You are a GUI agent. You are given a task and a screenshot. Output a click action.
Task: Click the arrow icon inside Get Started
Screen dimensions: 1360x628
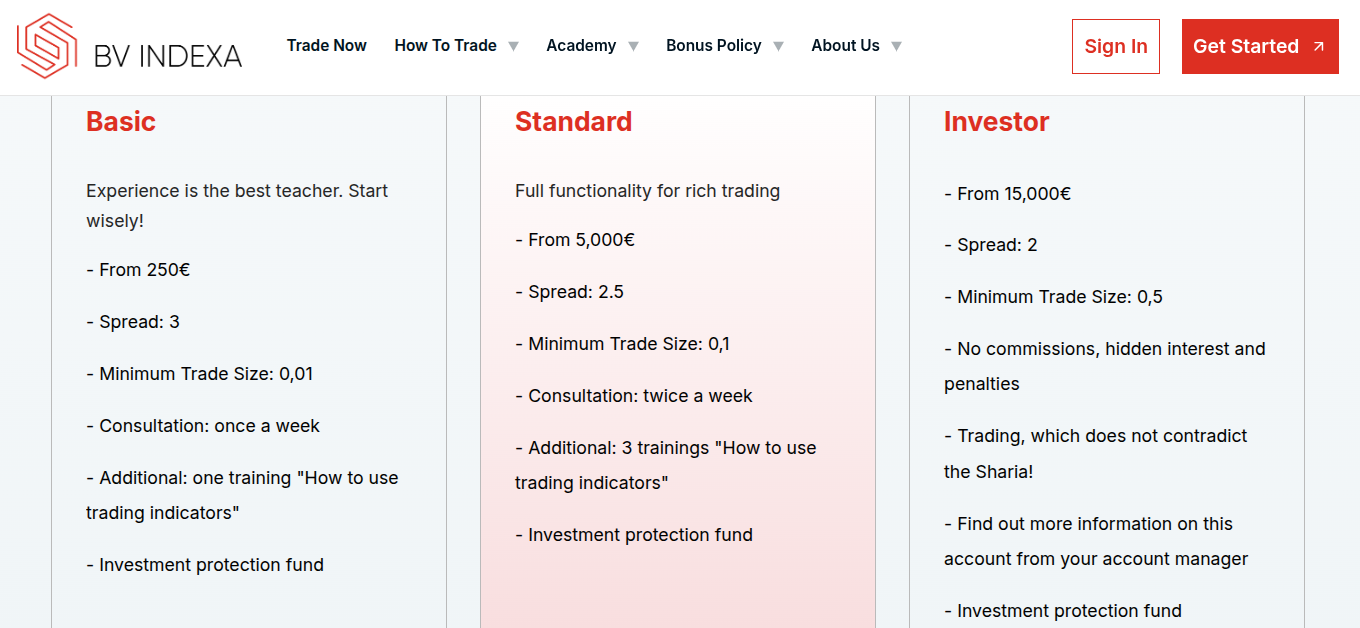[x=1318, y=47]
